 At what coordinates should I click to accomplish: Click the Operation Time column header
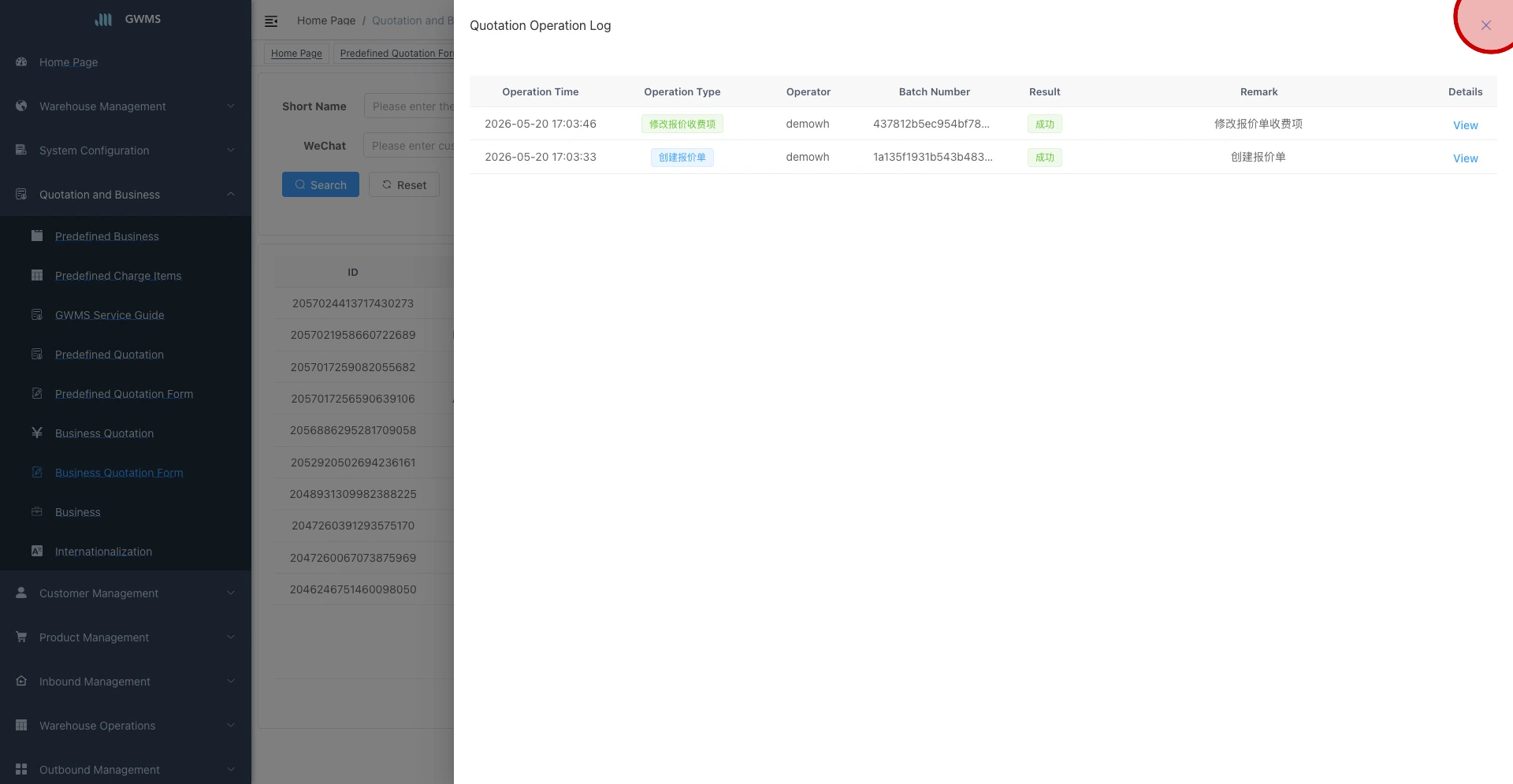pyautogui.click(x=541, y=91)
